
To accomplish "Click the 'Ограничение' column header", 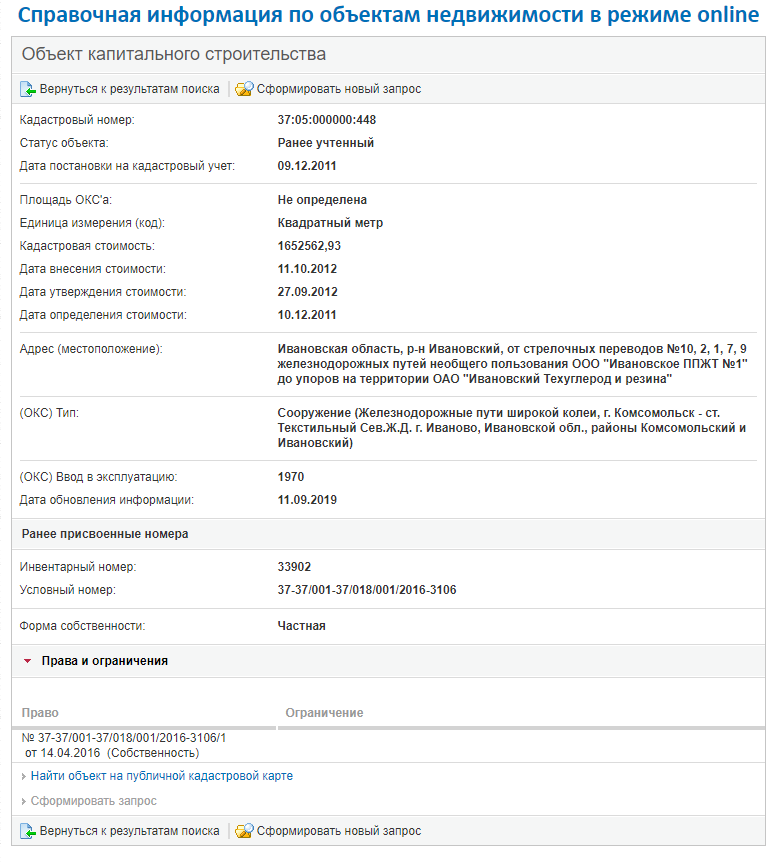I will click(324, 713).
